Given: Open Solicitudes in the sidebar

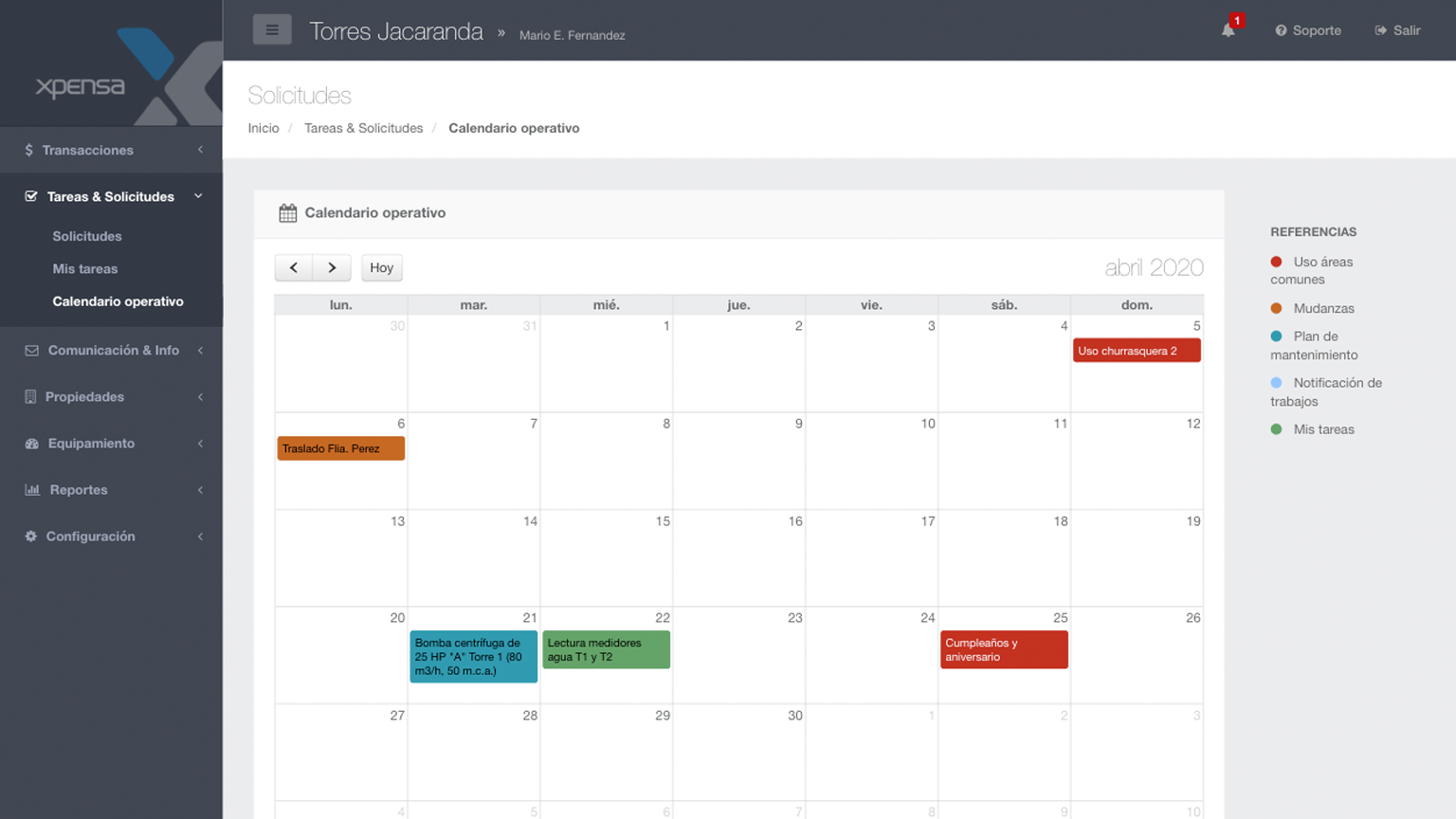Looking at the screenshot, I should click(x=87, y=236).
